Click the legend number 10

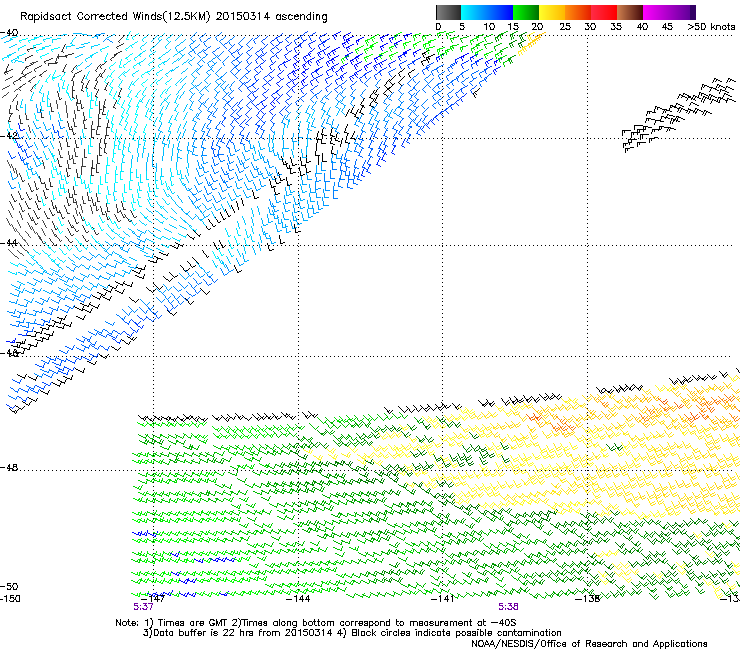tap(489, 27)
